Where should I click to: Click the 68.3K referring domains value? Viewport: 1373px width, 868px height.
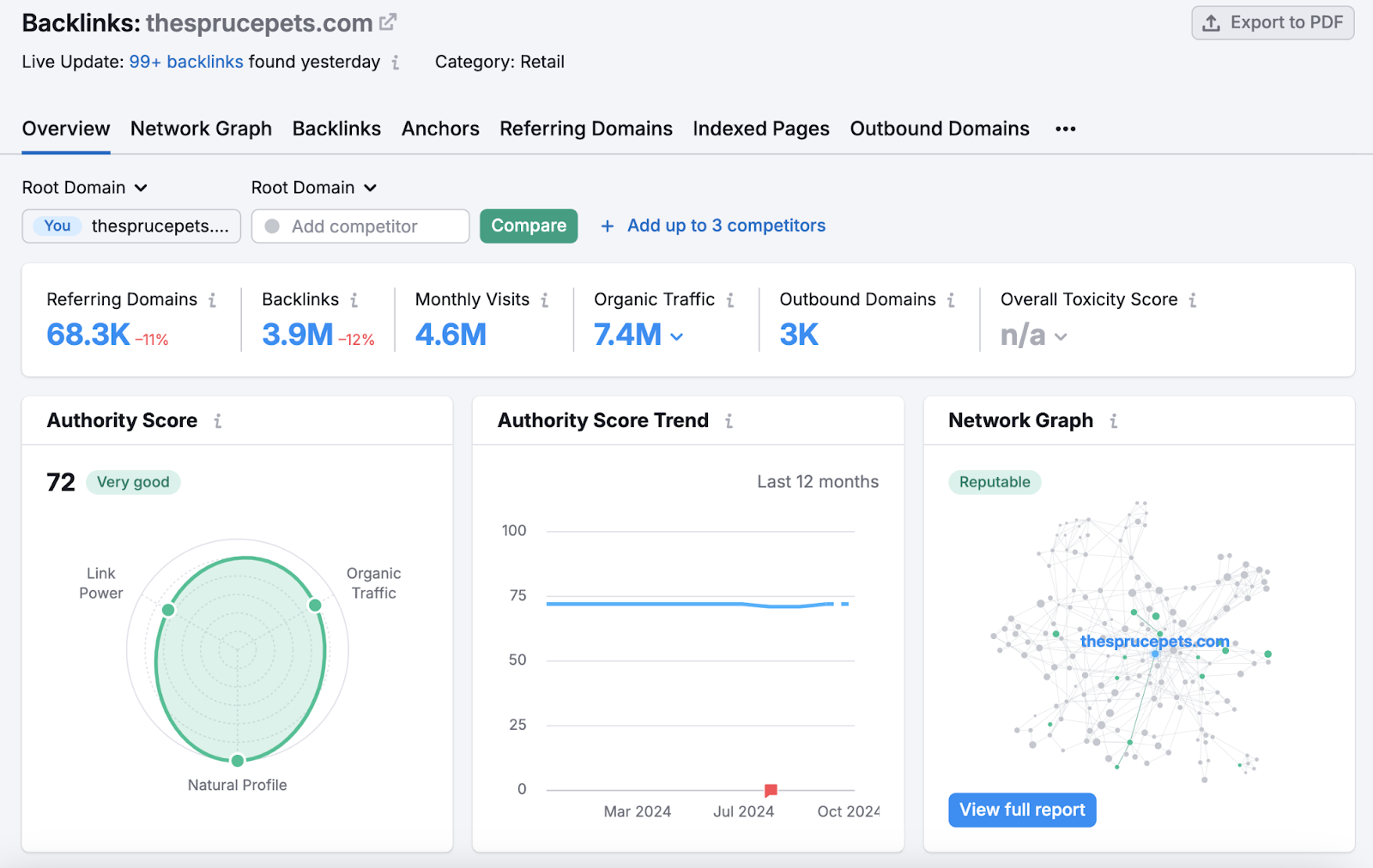88,335
